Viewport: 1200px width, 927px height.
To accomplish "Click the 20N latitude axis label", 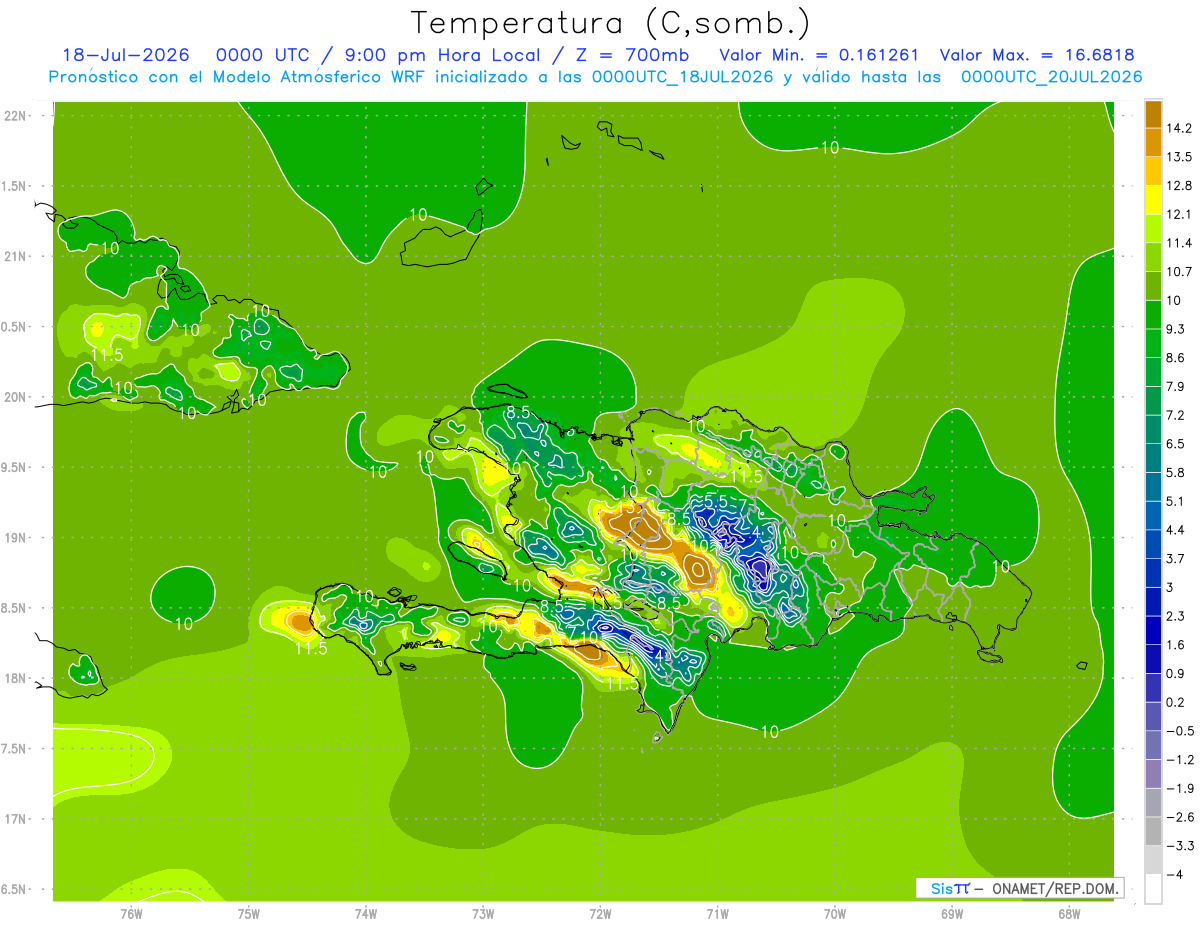I will (15, 398).
